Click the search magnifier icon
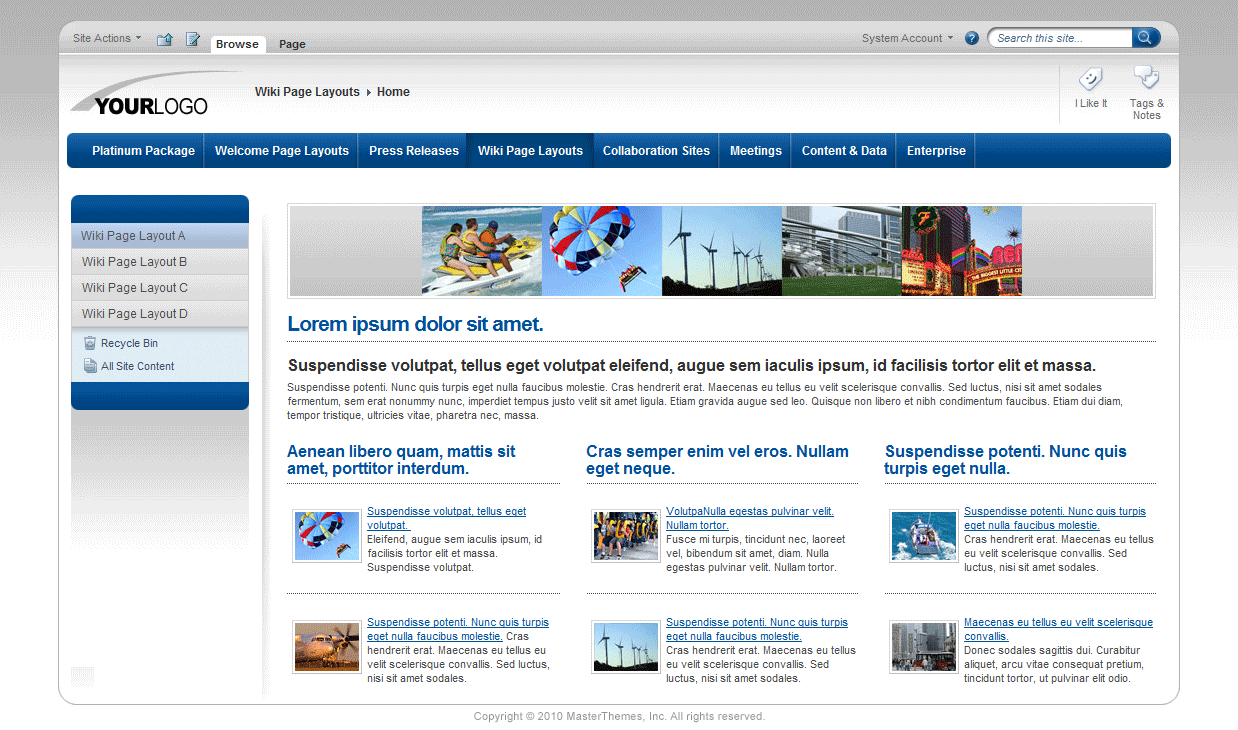The width and height of the screenshot is (1238, 730). coord(1145,37)
